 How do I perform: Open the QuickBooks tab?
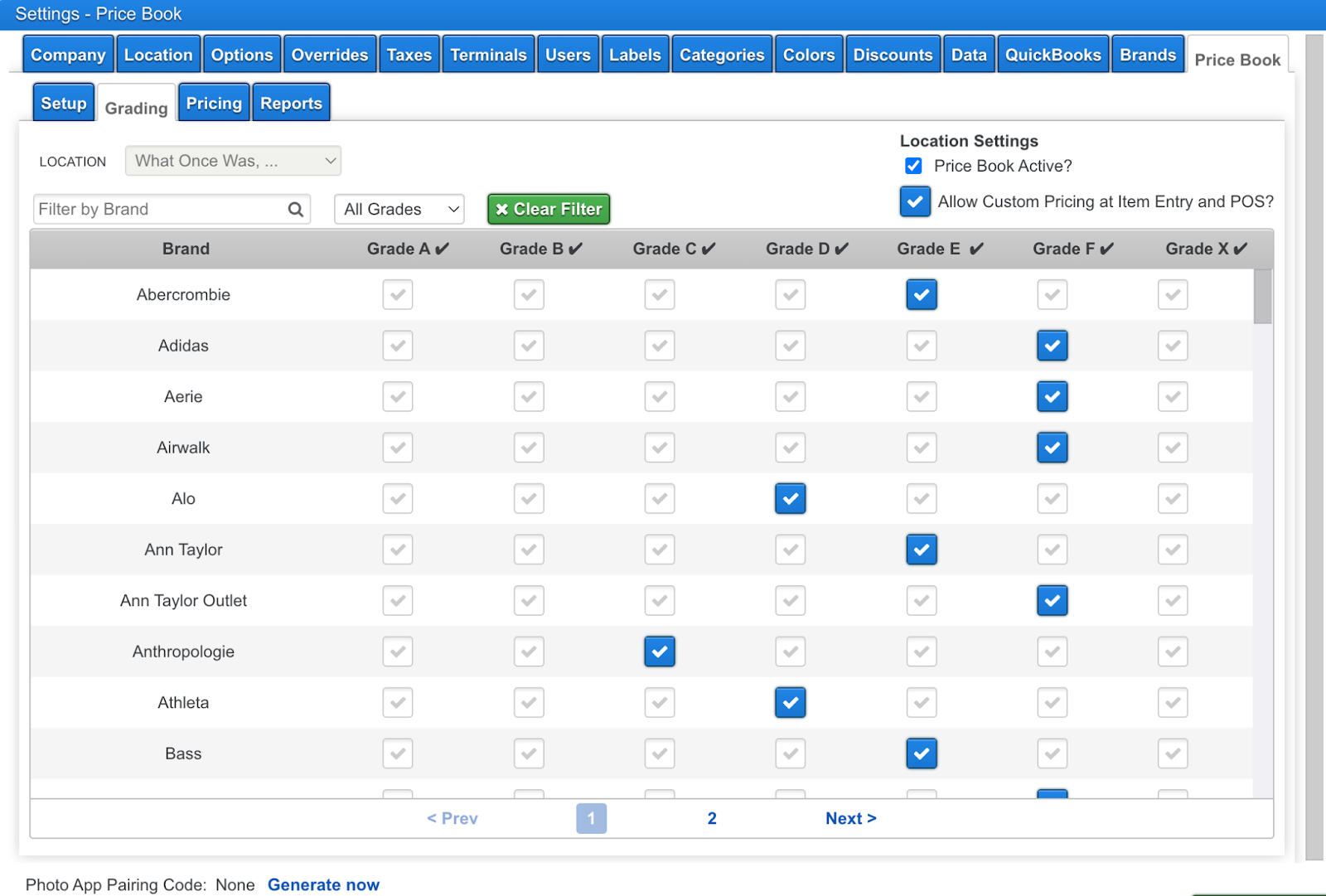click(1053, 55)
